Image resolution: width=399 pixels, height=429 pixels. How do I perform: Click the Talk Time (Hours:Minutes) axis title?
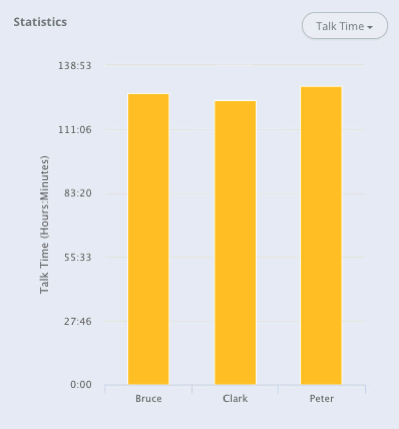point(44,224)
